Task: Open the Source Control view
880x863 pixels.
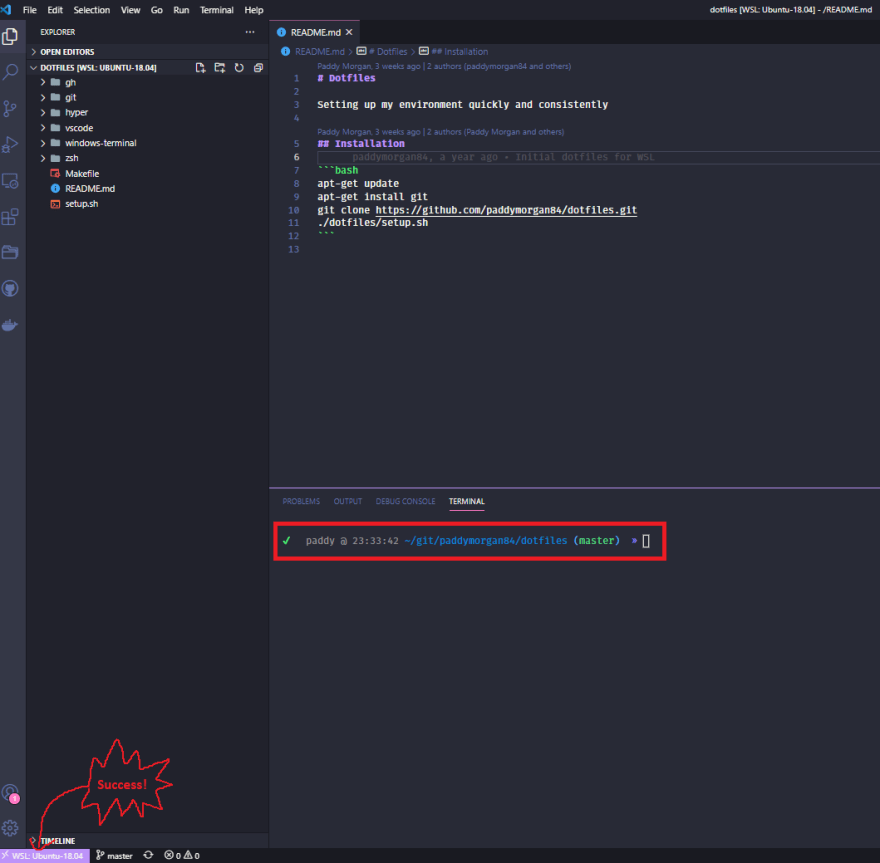Action: [x=10, y=108]
